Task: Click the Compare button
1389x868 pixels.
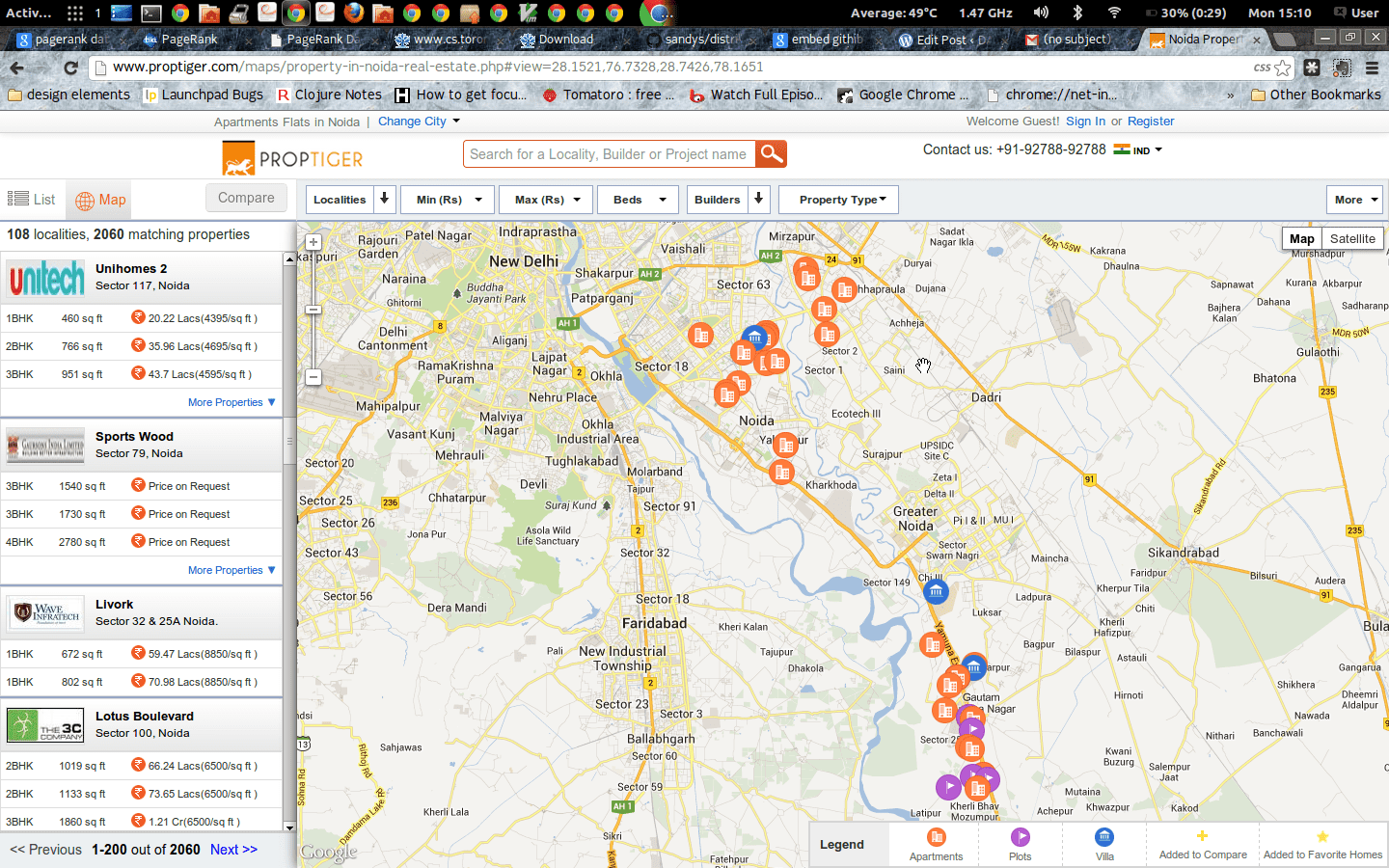Action: [x=246, y=198]
